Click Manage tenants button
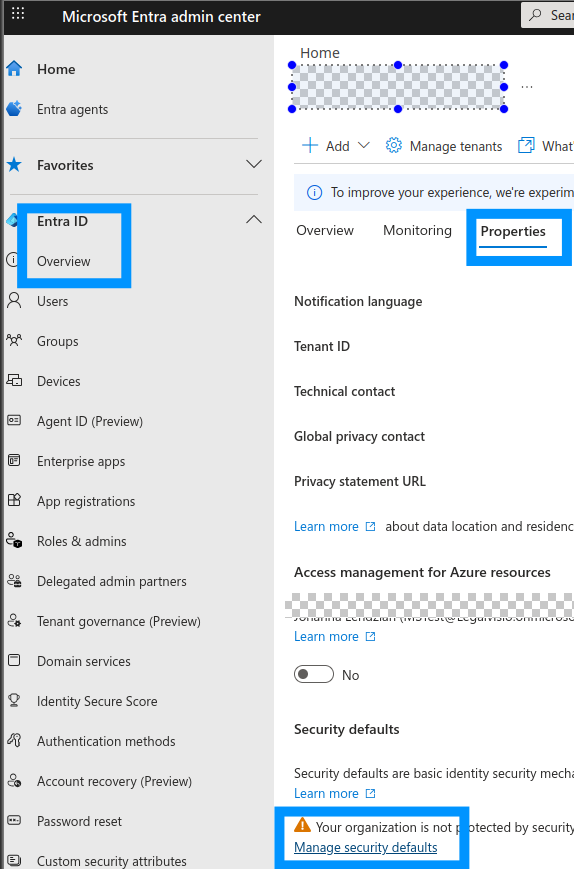This screenshot has width=574, height=869. tap(444, 146)
